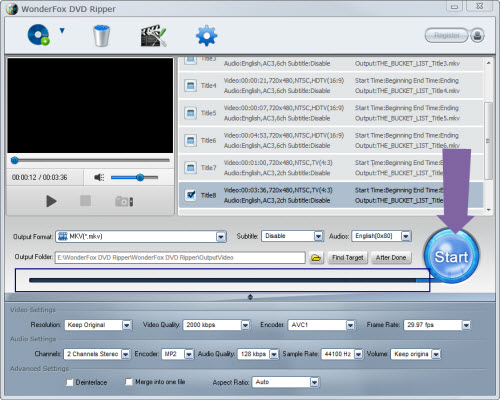The image size is (500, 400).
Task: Click the title list scroll down arrow
Action: [488, 210]
